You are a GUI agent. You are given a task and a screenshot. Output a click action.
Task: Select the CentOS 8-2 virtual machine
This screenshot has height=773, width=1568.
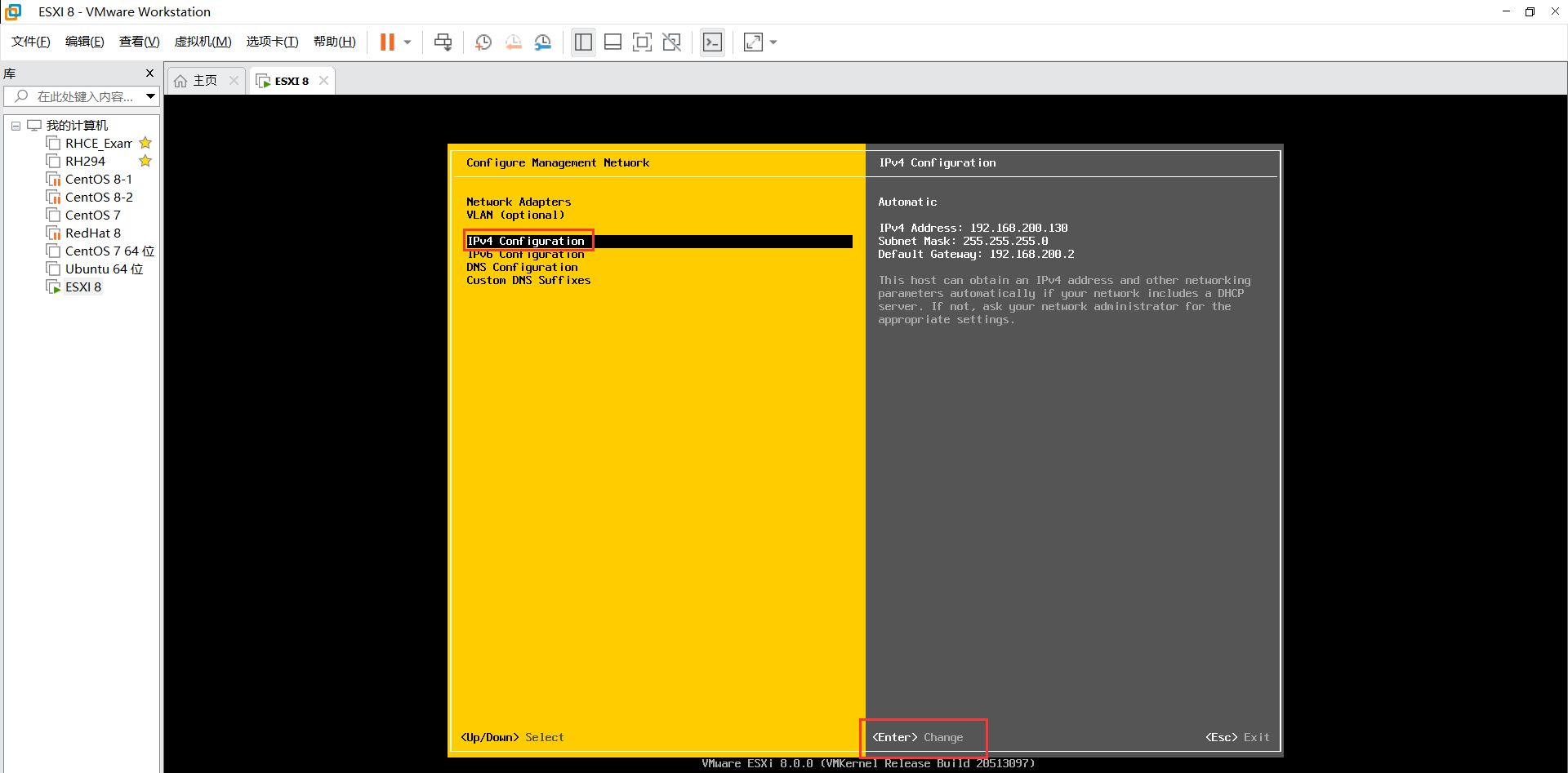[99, 198]
